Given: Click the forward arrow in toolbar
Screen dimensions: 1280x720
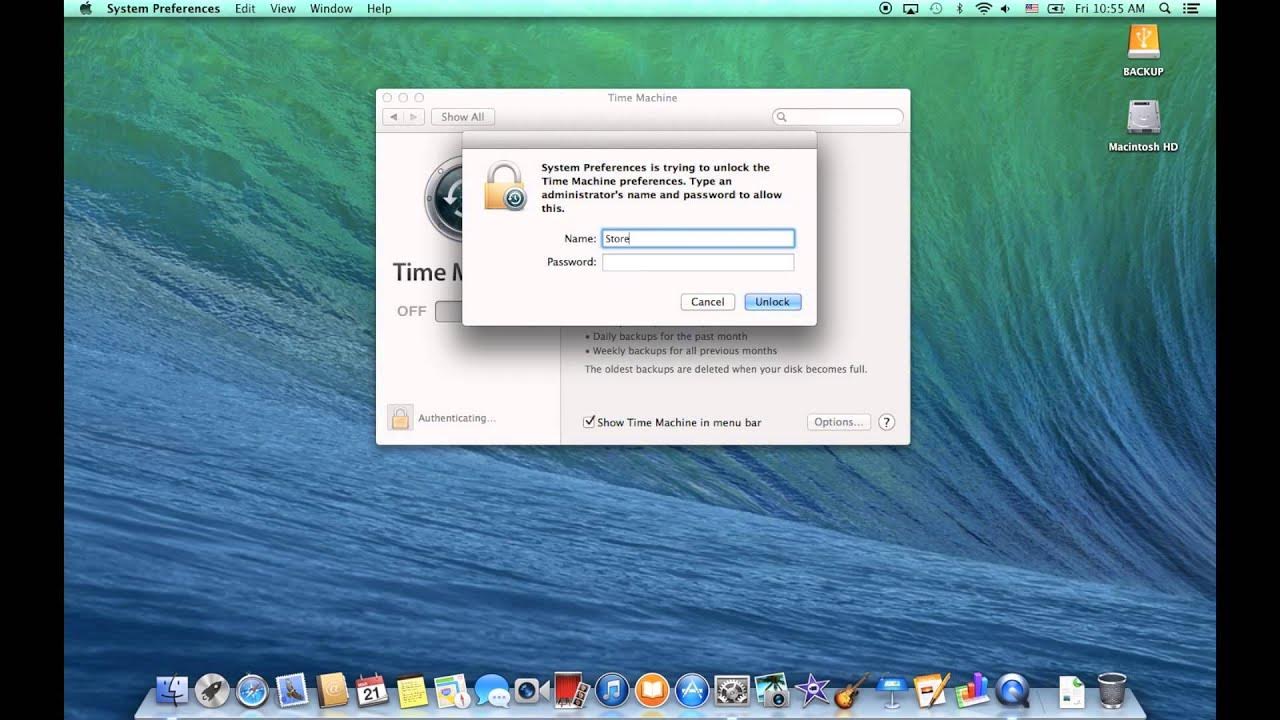Looking at the screenshot, I should coord(414,117).
